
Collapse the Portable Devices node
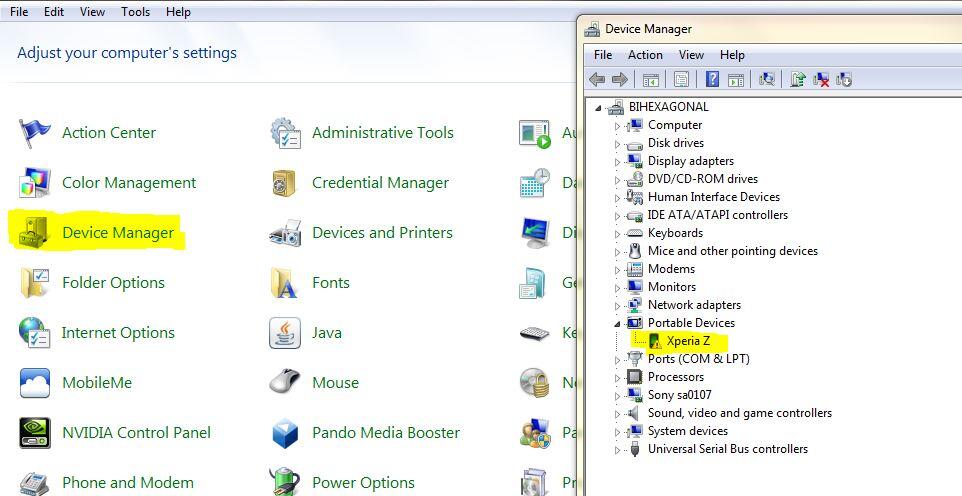[617, 324]
